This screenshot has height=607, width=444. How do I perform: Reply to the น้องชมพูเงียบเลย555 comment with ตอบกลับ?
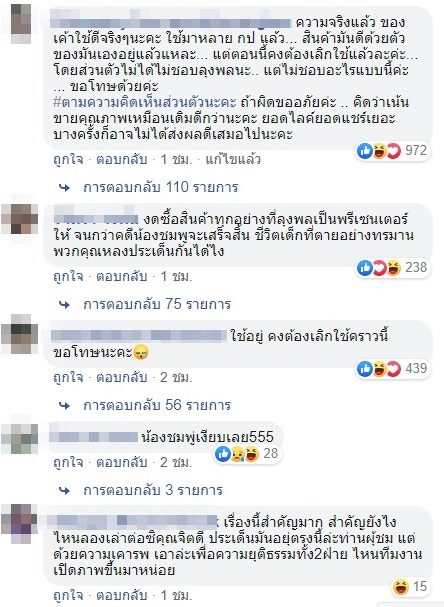tap(122, 463)
